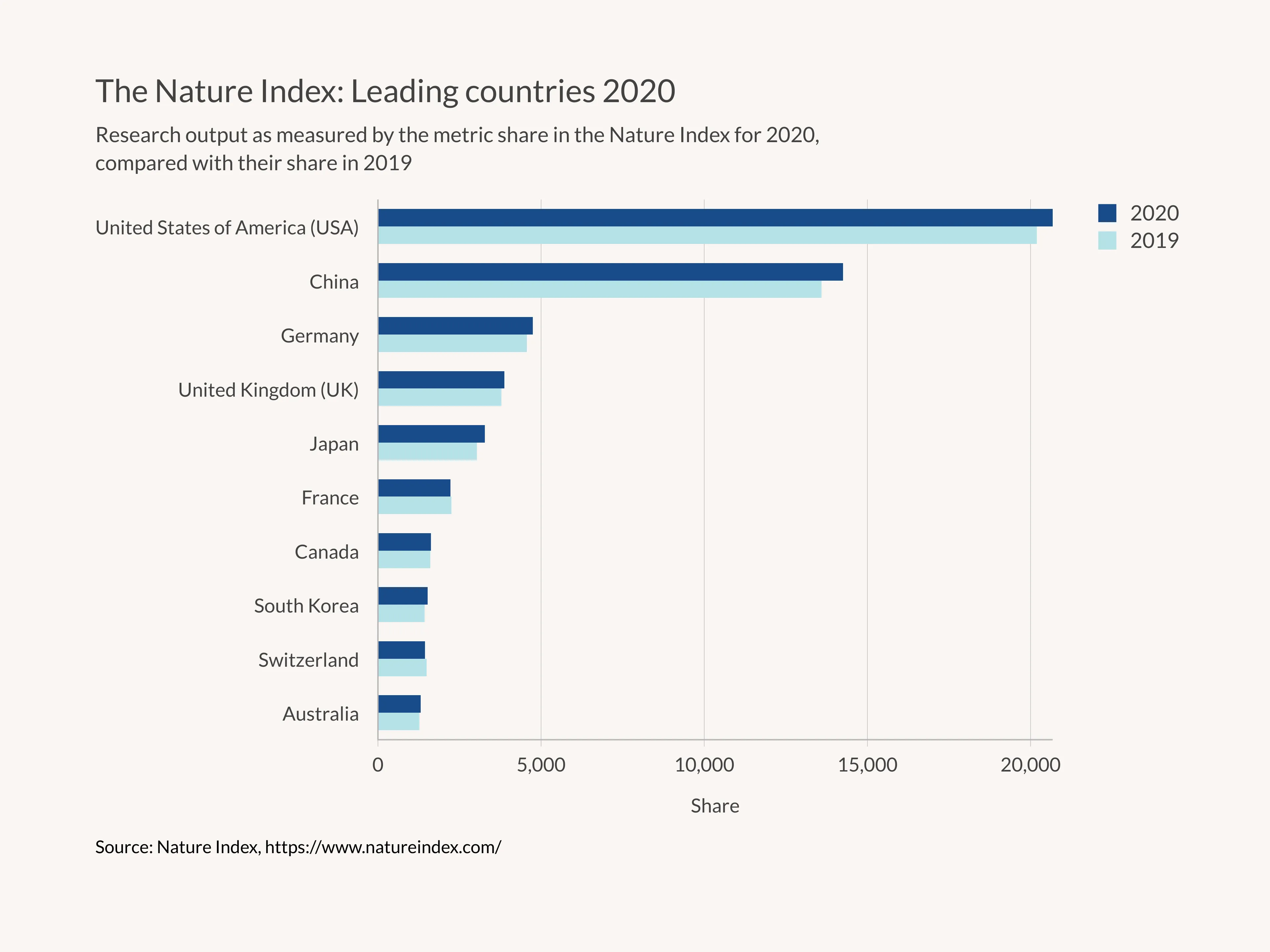Click the France axis label
The height and width of the screenshot is (952, 1270).
tap(330, 498)
